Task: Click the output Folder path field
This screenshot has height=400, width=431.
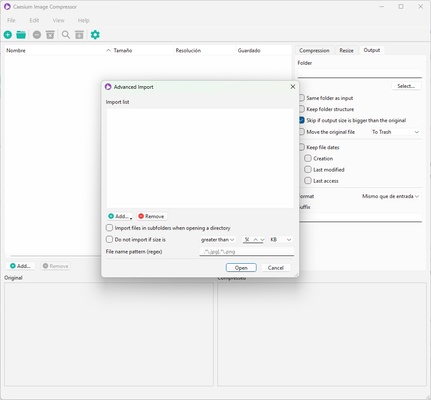Action: click(x=360, y=73)
